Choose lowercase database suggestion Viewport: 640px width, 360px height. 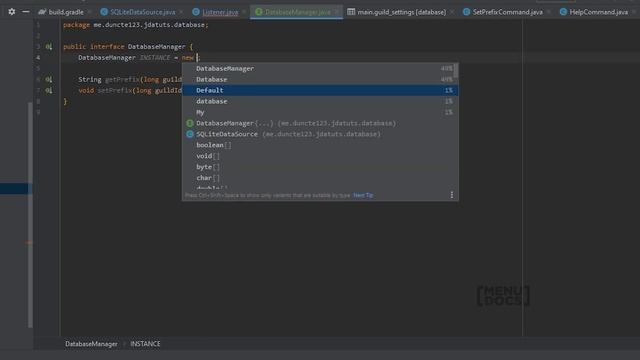point(320,101)
